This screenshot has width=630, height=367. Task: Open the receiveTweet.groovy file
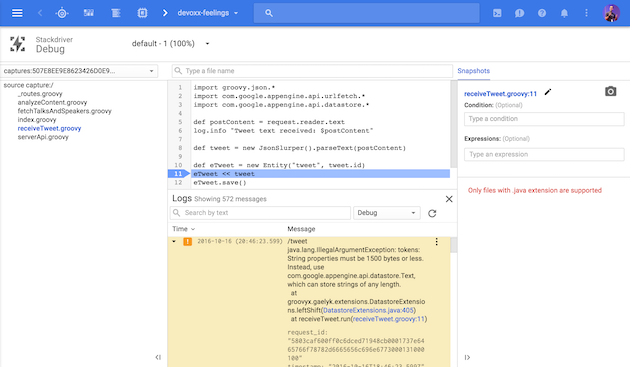coord(49,128)
